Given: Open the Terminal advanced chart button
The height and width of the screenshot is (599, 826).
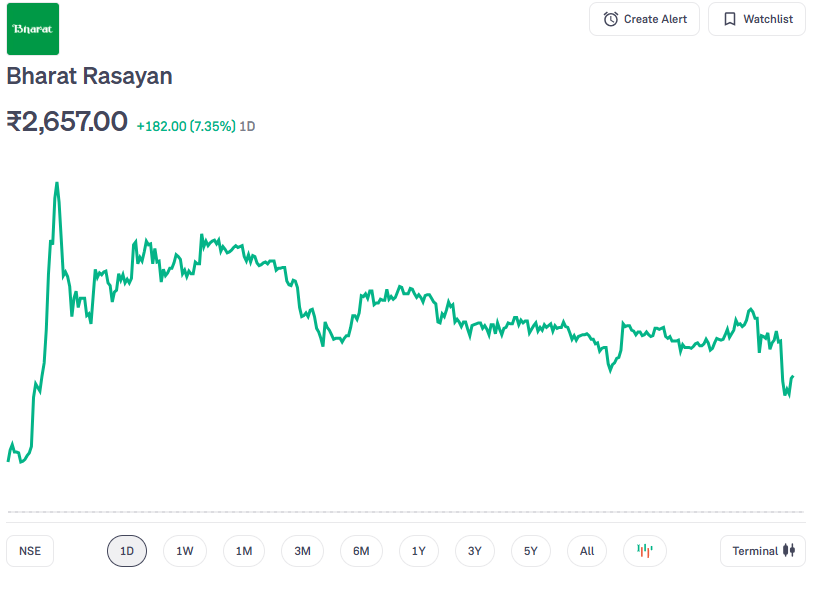Looking at the screenshot, I should [762, 551].
